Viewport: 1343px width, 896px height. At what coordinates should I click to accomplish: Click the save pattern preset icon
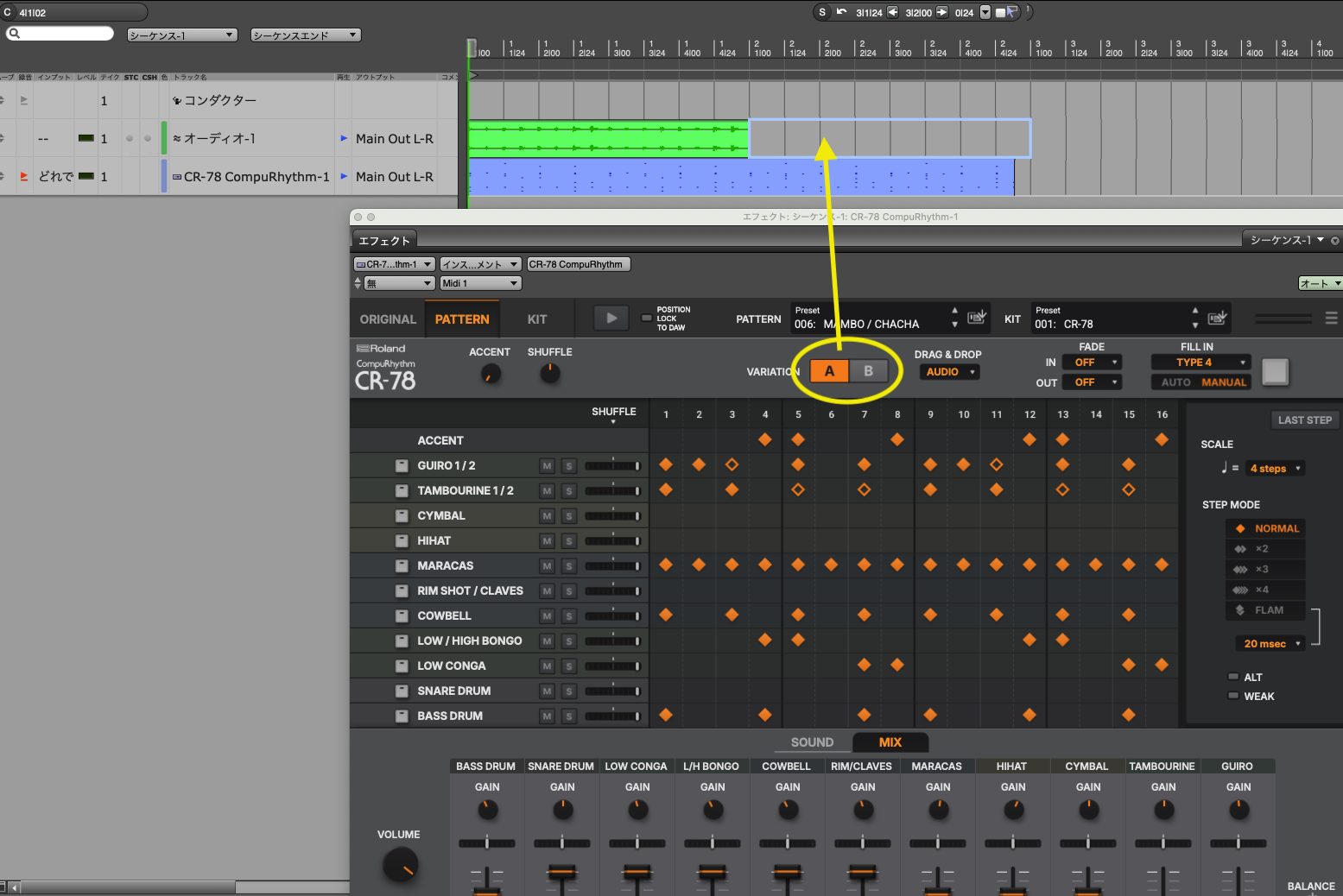[976, 318]
